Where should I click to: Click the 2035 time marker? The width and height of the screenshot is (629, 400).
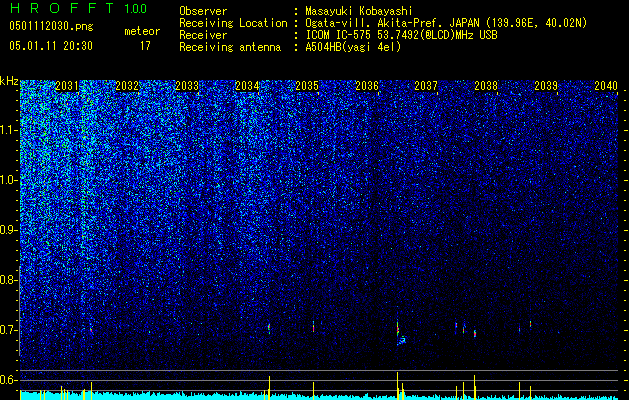click(x=307, y=86)
